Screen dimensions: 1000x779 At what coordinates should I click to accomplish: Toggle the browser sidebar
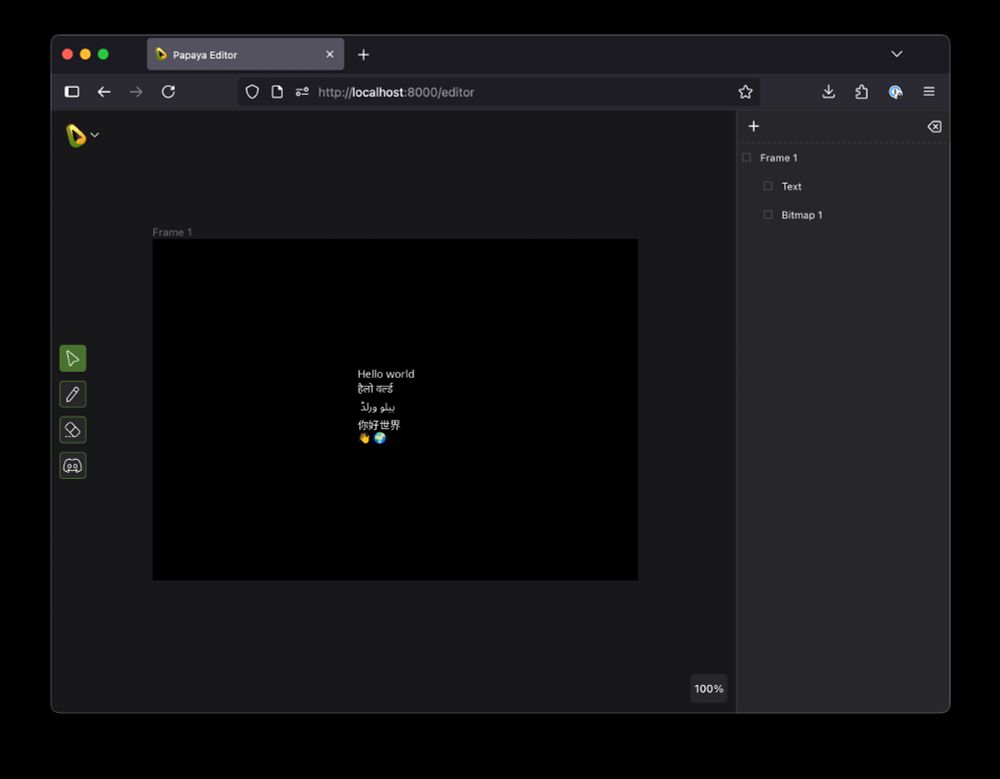[x=72, y=92]
